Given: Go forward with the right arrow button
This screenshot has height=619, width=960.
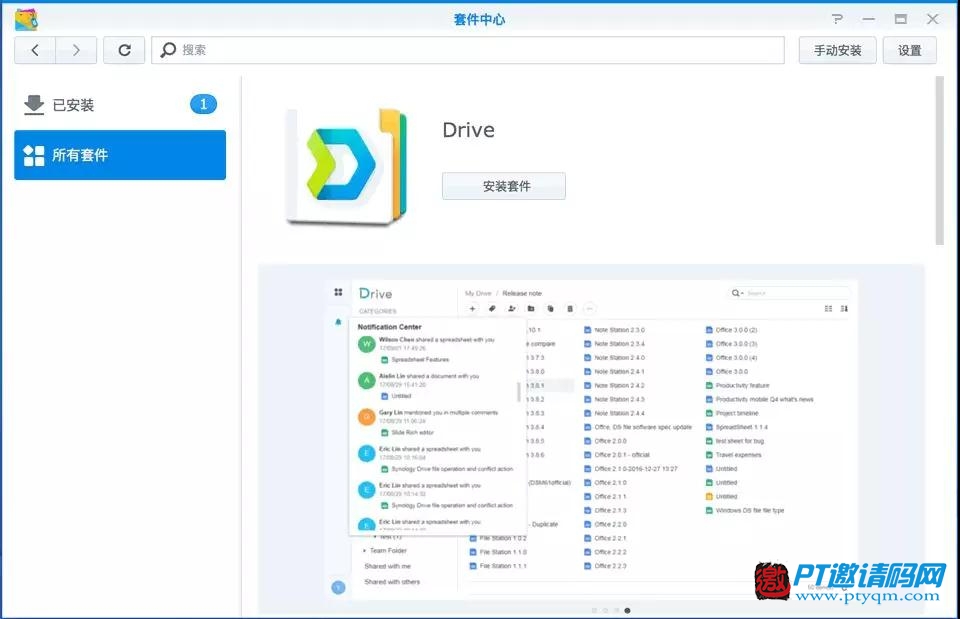Looking at the screenshot, I should (76, 50).
